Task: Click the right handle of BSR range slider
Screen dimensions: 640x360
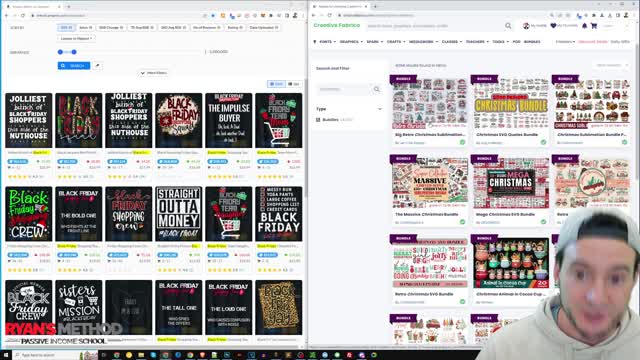Action: pos(74,52)
